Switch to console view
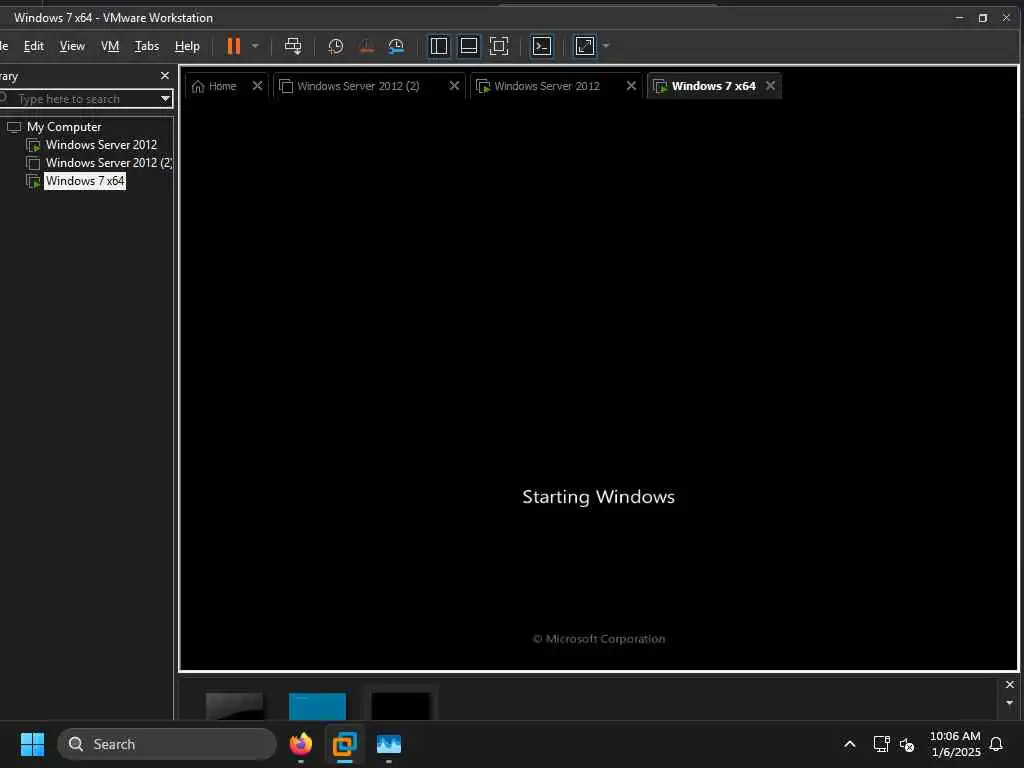This screenshot has height=768, width=1024. tap(542, 46)
